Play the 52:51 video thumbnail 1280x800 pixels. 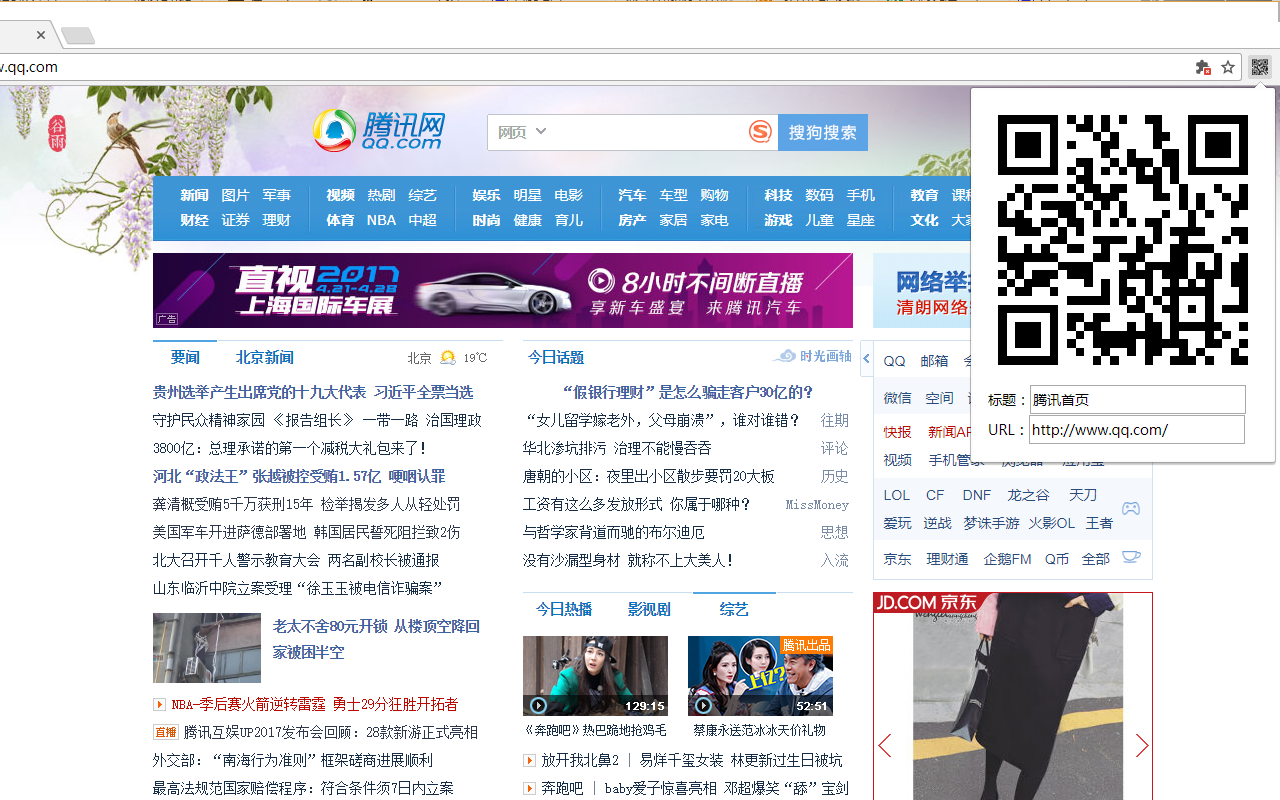click(760, 676)
